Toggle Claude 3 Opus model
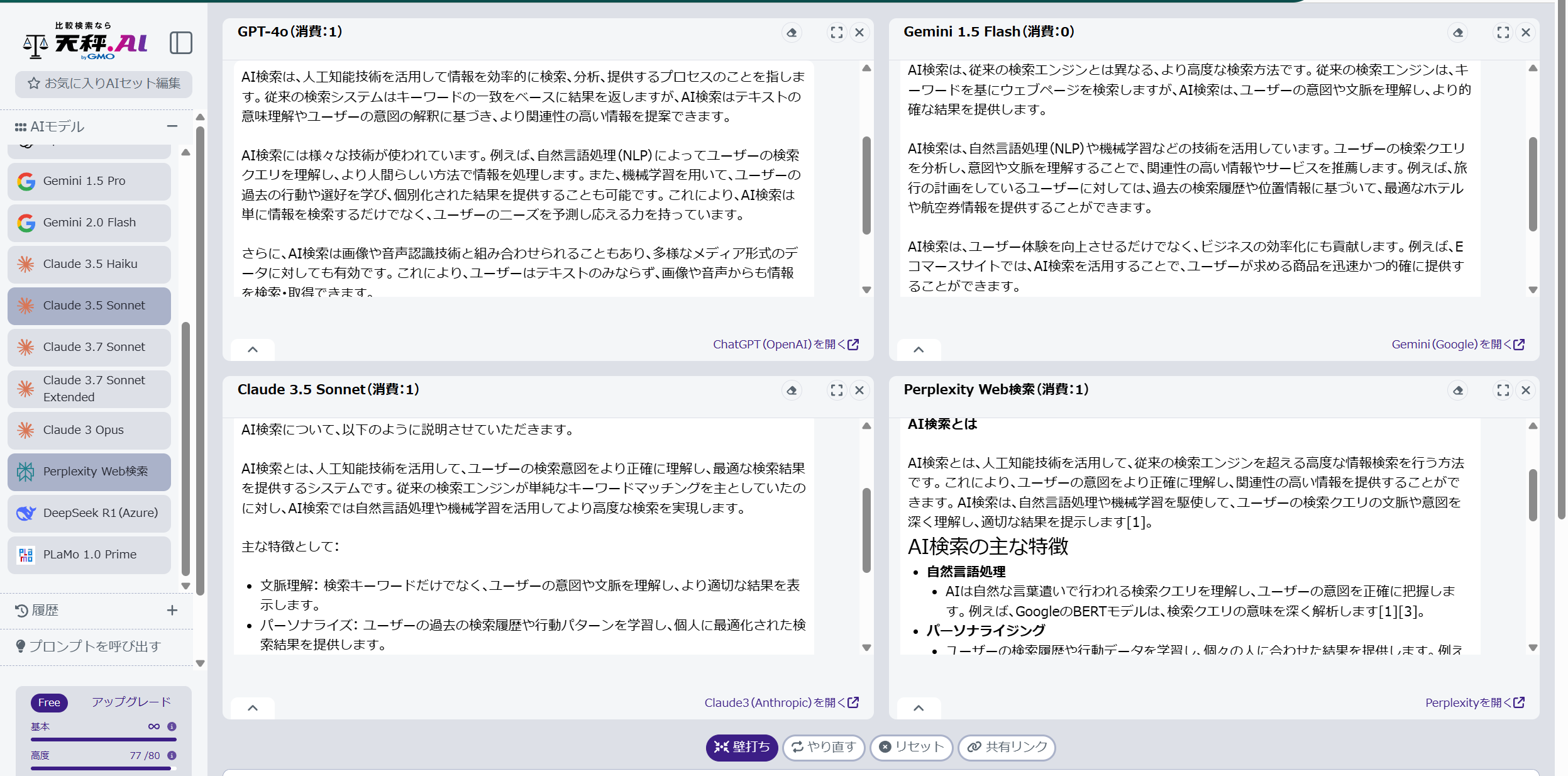This screenshot has height=776, width=1568. coord(89,430)
